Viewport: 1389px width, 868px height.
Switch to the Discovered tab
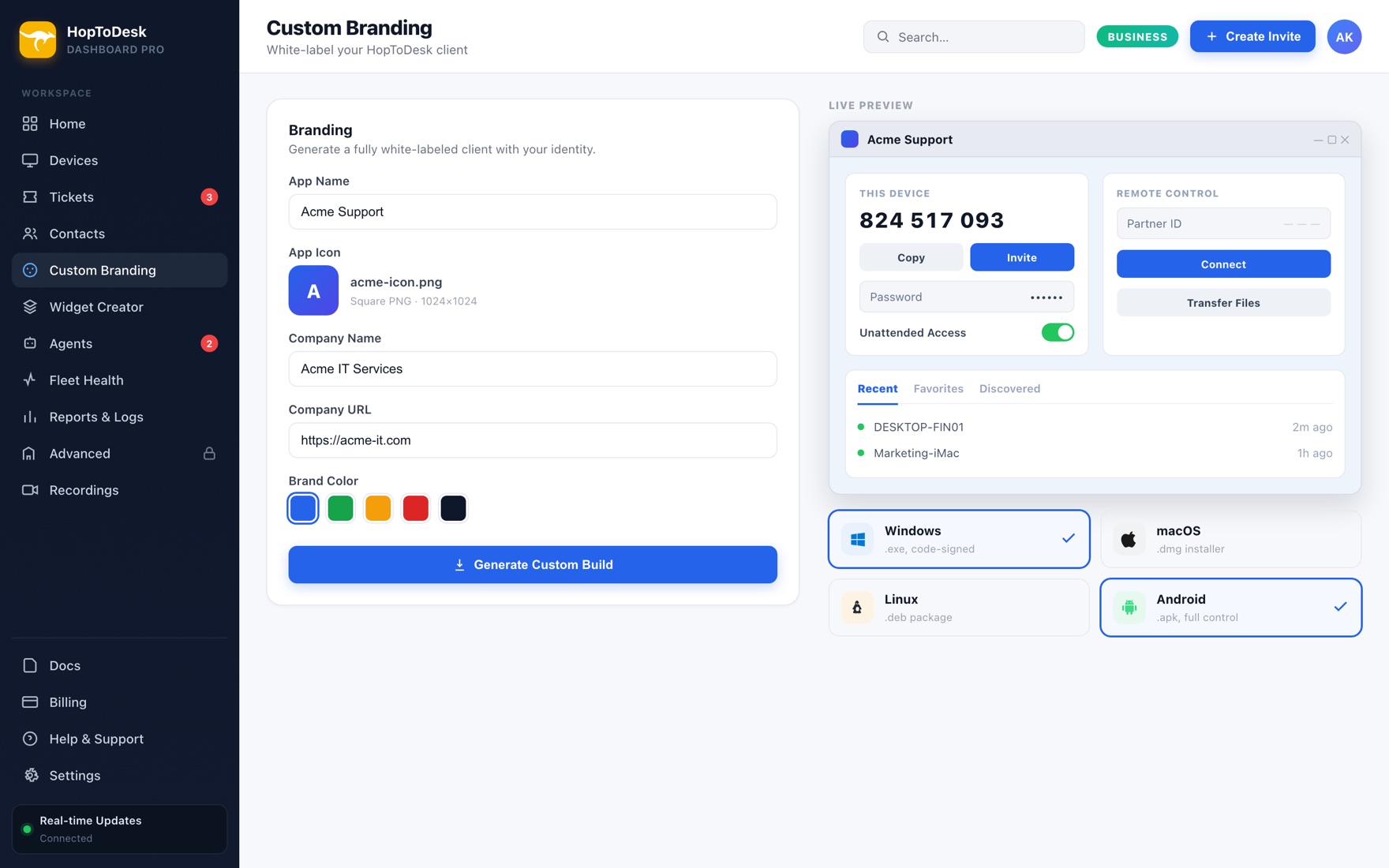point(1009,389)
